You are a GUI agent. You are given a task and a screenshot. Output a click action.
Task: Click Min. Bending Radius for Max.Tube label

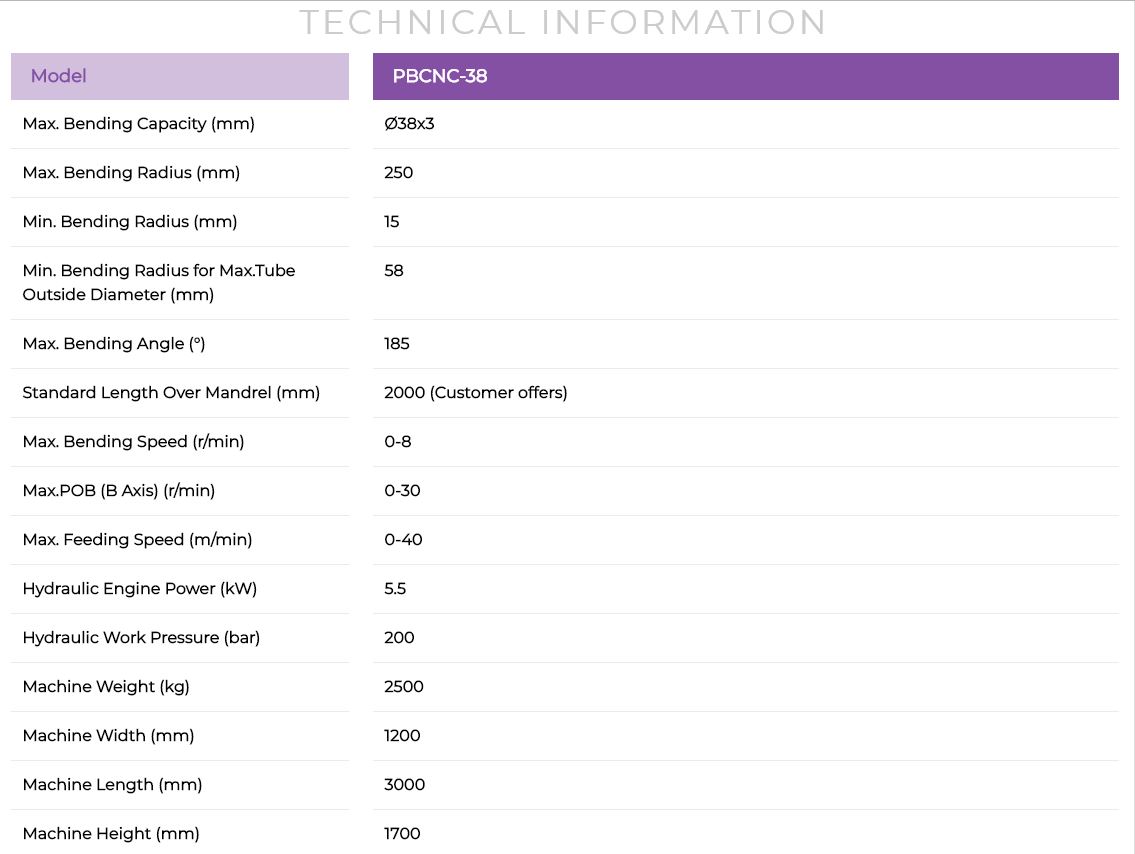coord(159,282)
